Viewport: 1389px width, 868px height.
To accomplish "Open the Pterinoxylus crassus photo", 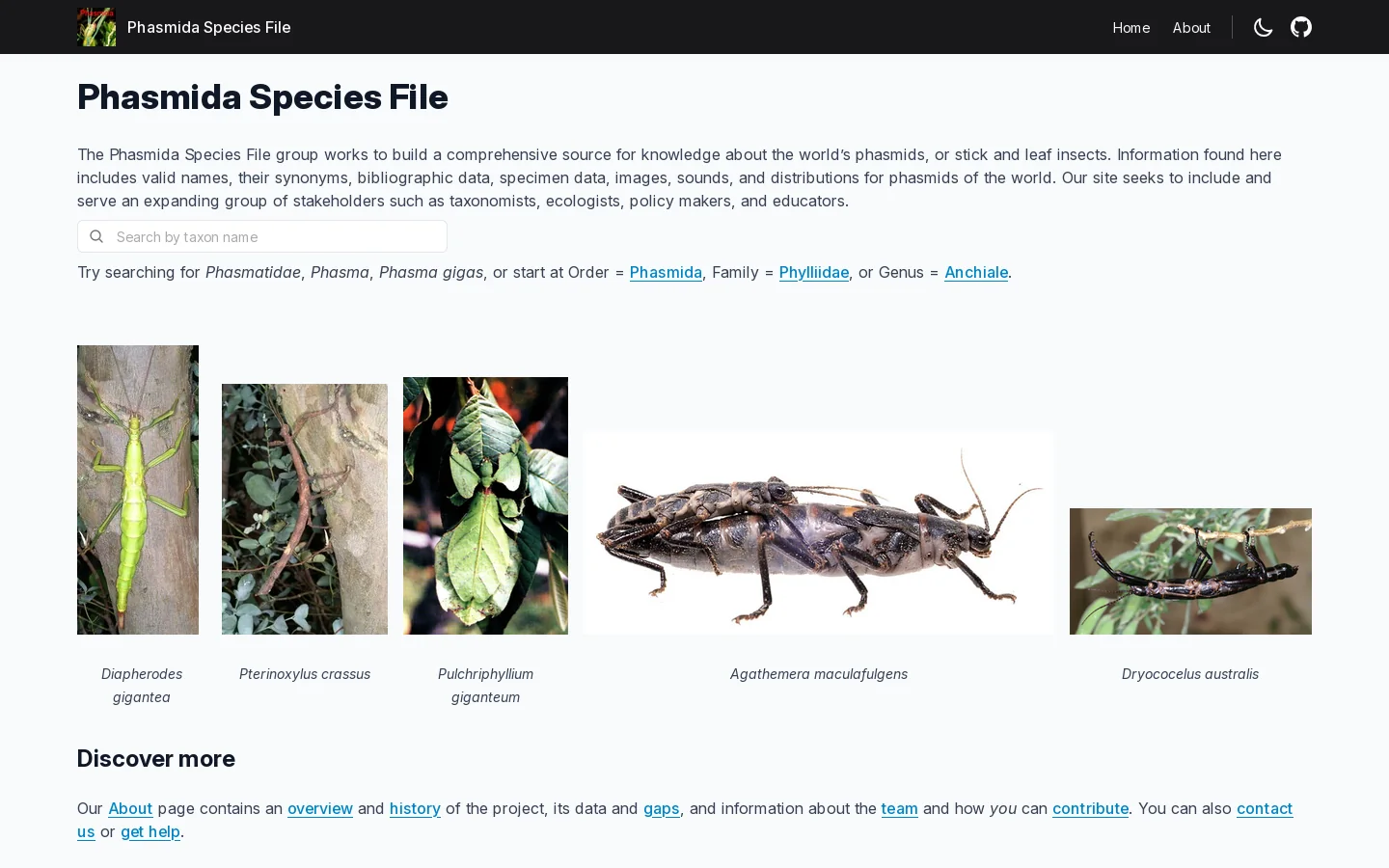I will pos(305,509).
